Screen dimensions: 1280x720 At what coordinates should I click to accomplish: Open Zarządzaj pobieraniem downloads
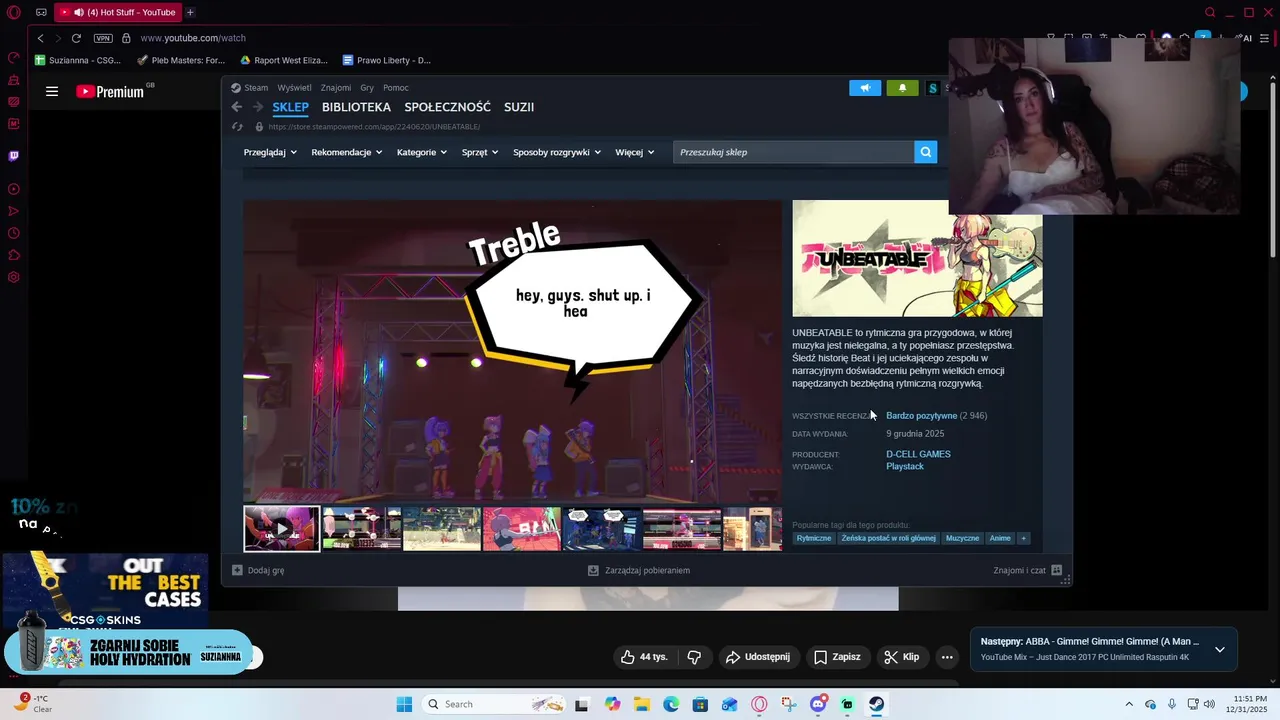click(639, 570)
